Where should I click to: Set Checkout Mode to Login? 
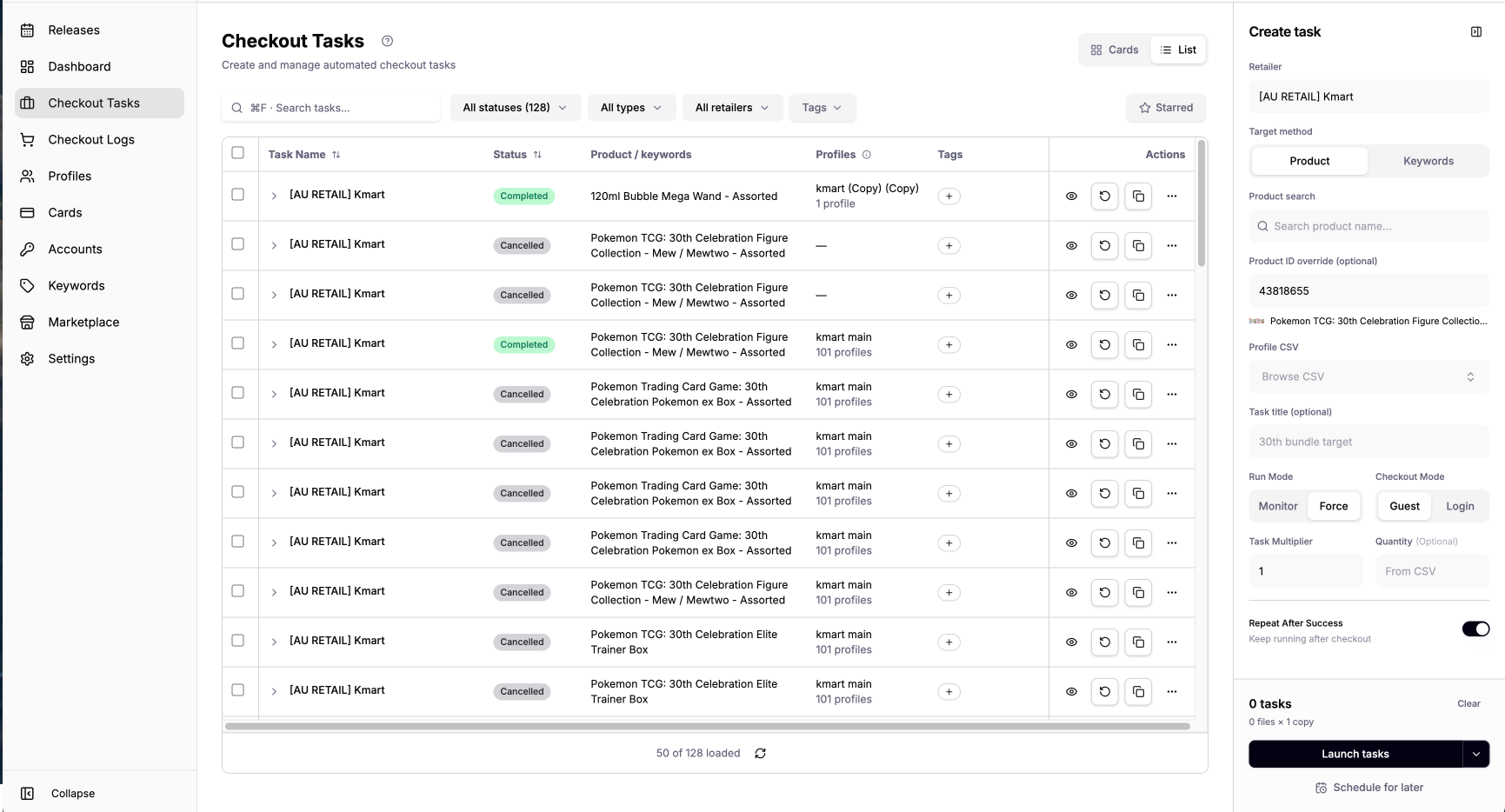point(1460,507)
